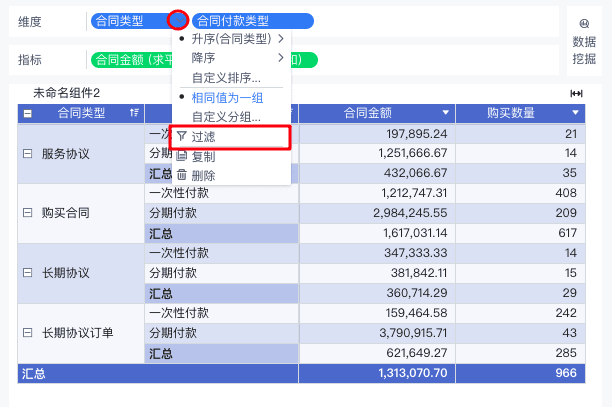Viewport: 612px width, 407px height.
Task: Collapse all rows via header minus icon
Action: [x=28, y=113]
